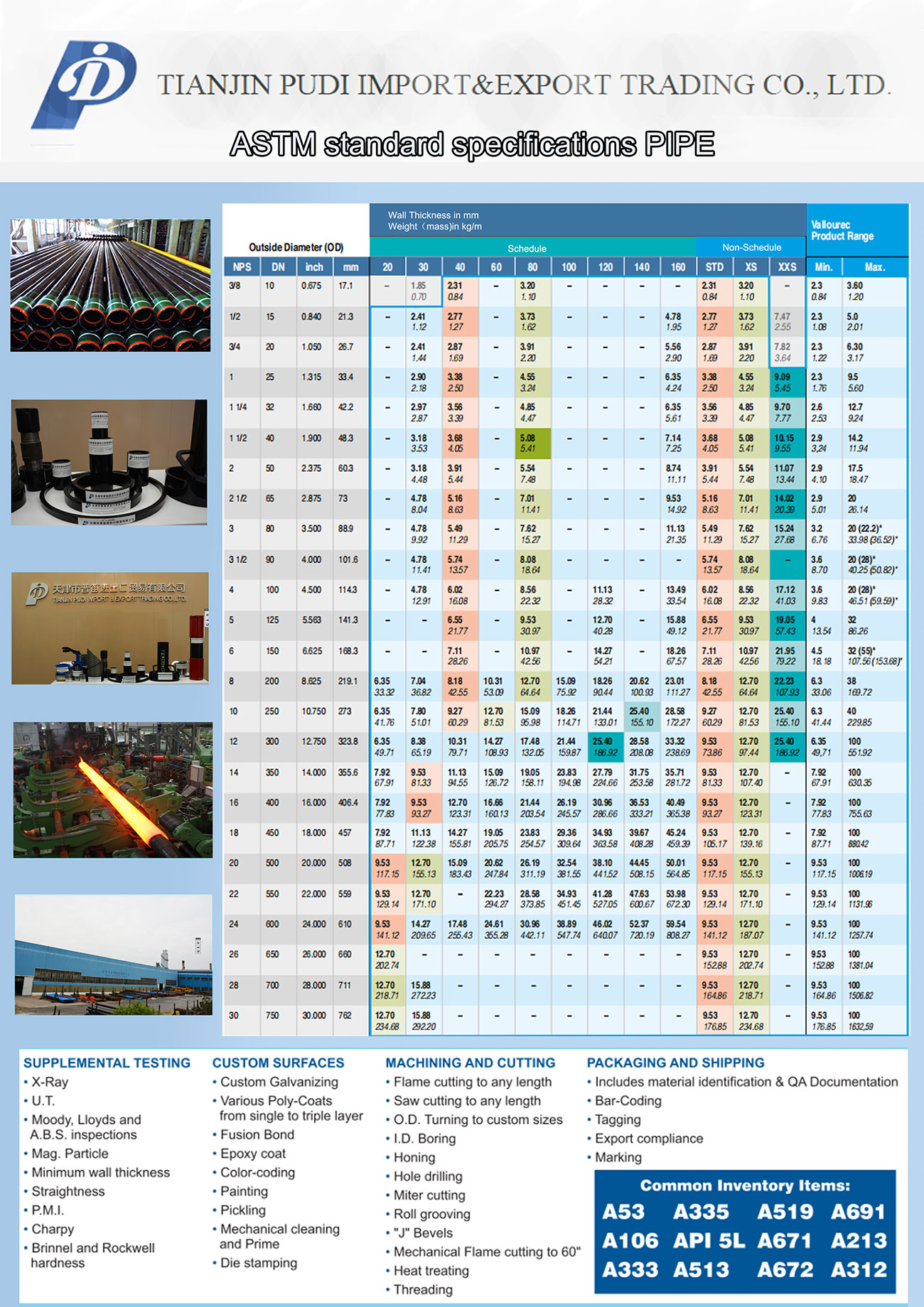Click the API 5L inventory item

coord(709,1241)
